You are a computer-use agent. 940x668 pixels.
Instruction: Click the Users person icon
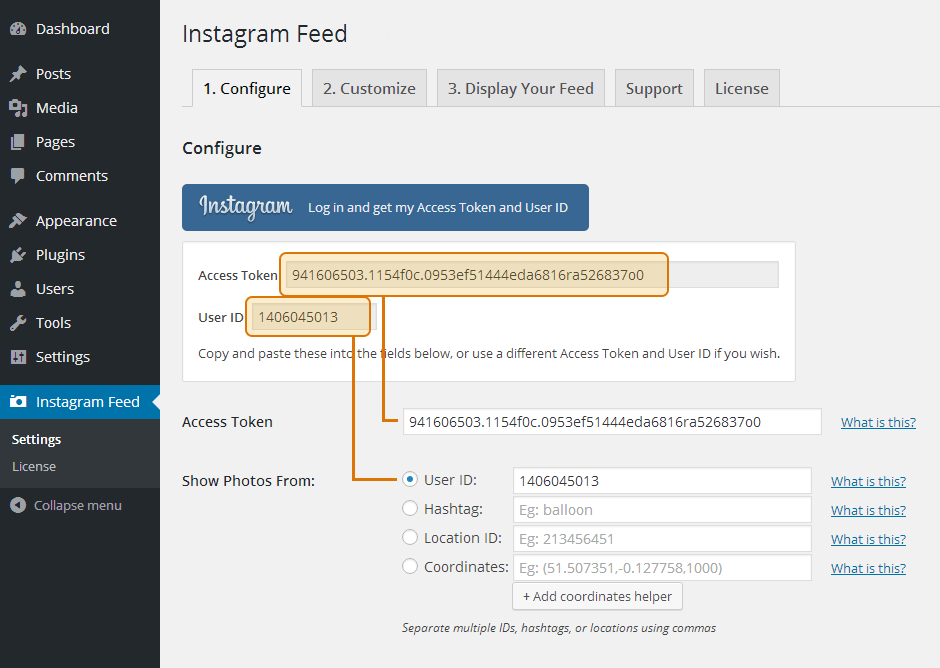pyautogui.click(x=18, y=289)
